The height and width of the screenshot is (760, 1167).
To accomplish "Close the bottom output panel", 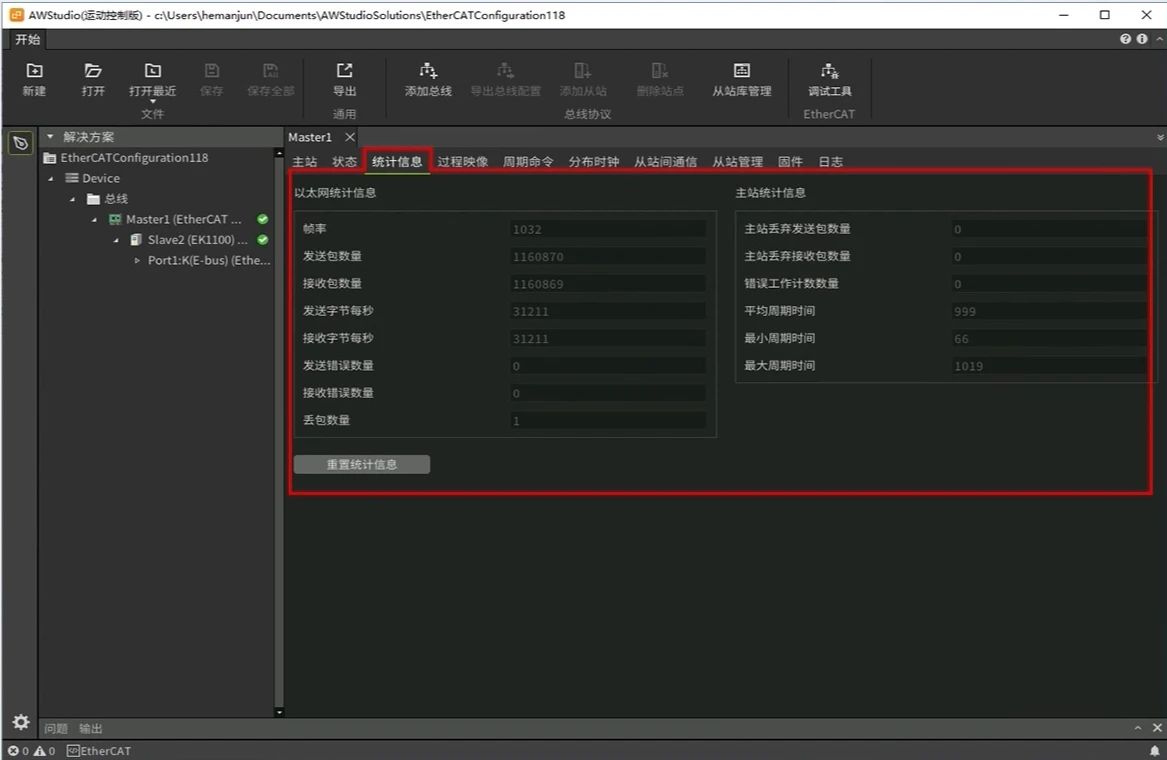I will pyautogui.click(x=1157, y=728).
